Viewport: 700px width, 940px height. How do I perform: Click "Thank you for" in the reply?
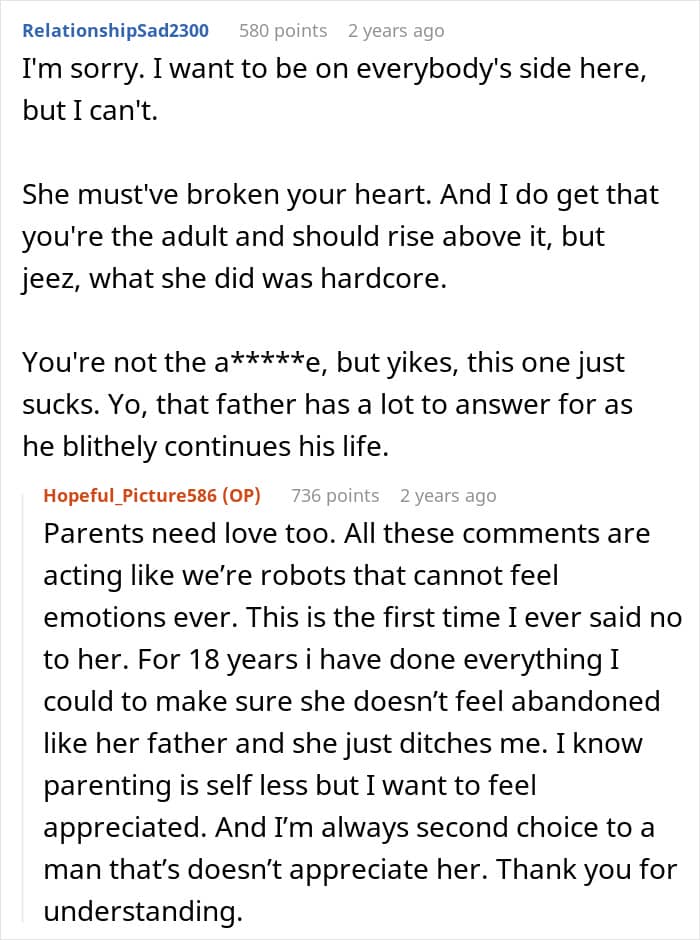coord(587,869)
